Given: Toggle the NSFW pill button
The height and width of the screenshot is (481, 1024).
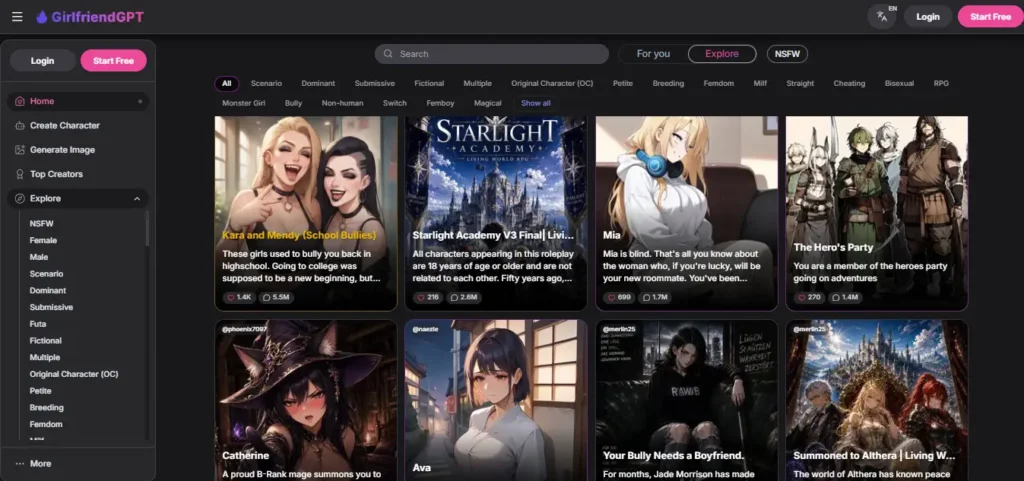Looking at the screenshot, I should click(x=787, y=54).
